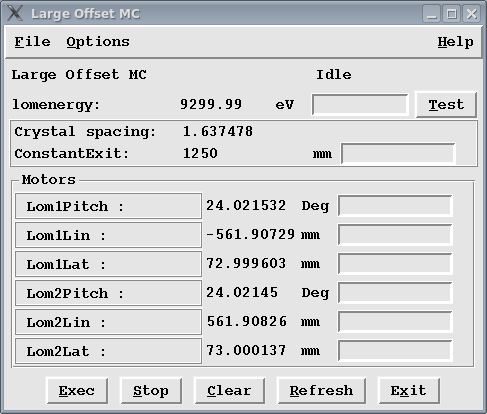Click the Exec button
This screenshot has width=487, height=414.
pos(77,391)
